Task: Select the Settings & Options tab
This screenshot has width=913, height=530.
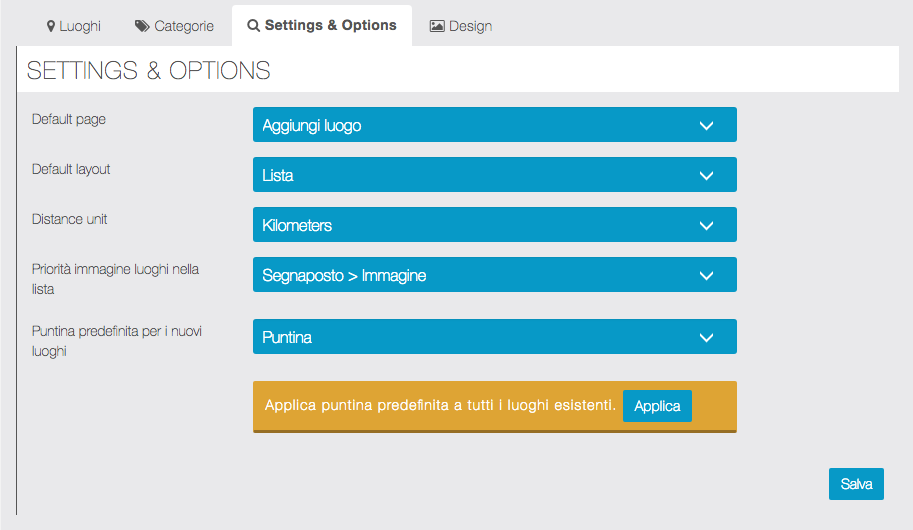Action: [322, 26]
